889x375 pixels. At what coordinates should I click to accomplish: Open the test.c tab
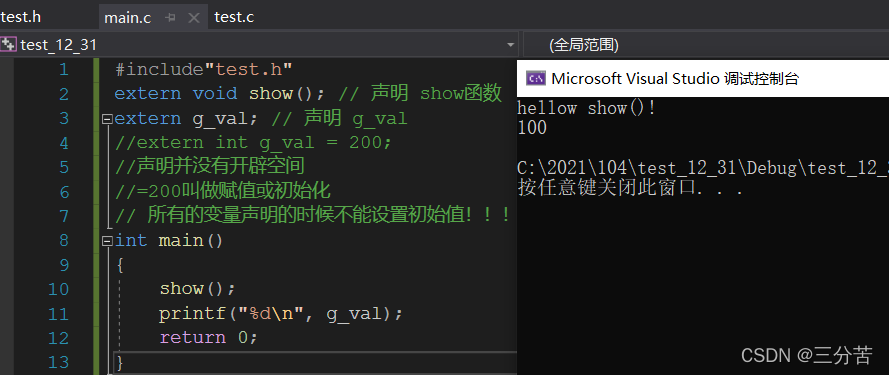(234, 17)
